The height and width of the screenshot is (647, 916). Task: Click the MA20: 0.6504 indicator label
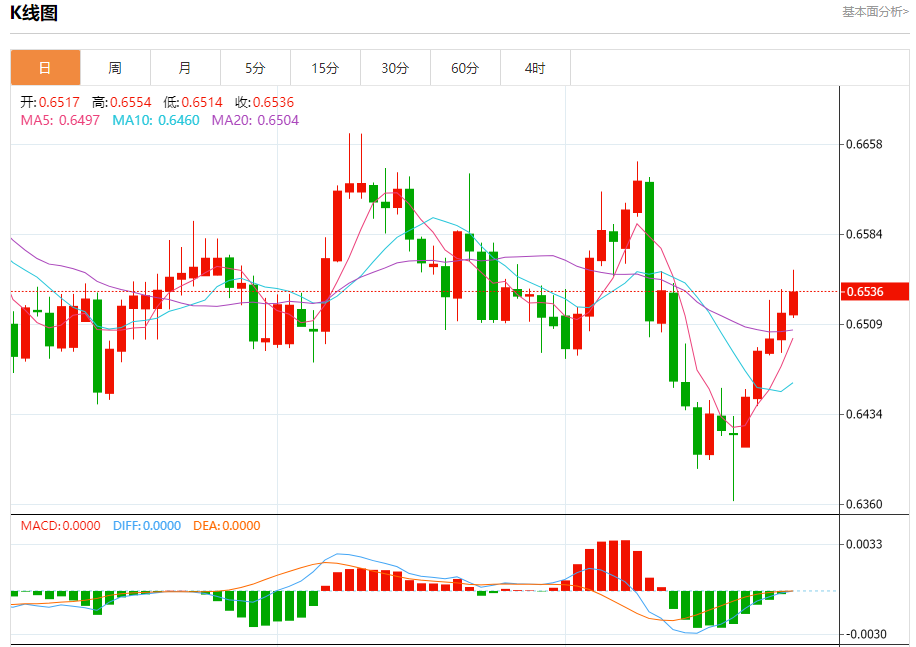tap(255, 120)
